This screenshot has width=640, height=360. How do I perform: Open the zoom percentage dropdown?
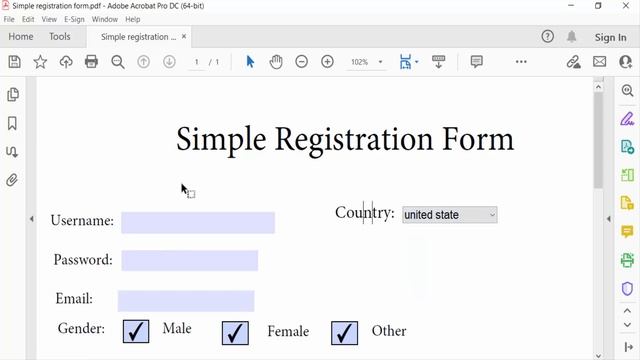click(x=380, y=62)
